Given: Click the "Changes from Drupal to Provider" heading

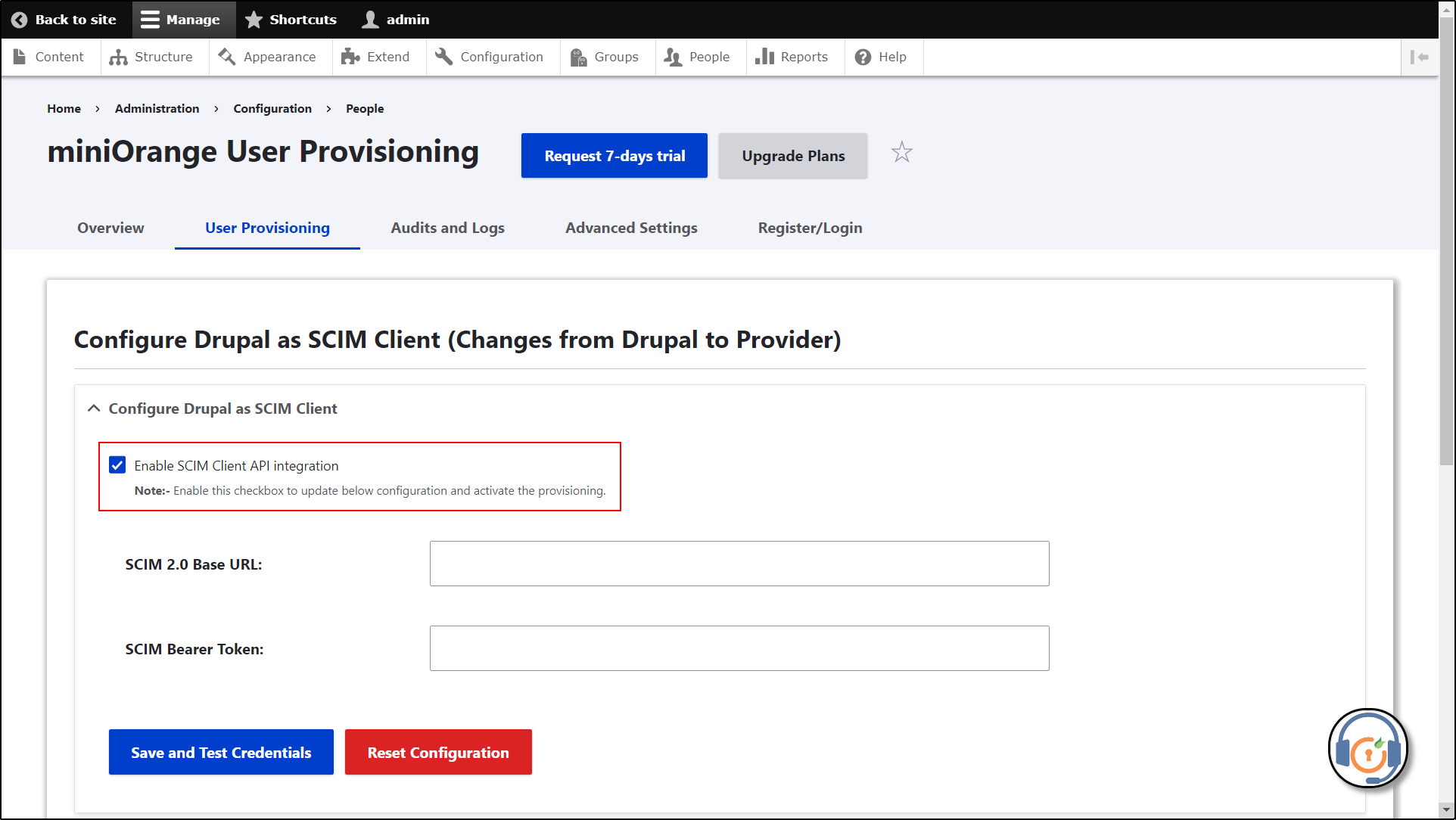Looking at the screenshot, I should [646, 340].
